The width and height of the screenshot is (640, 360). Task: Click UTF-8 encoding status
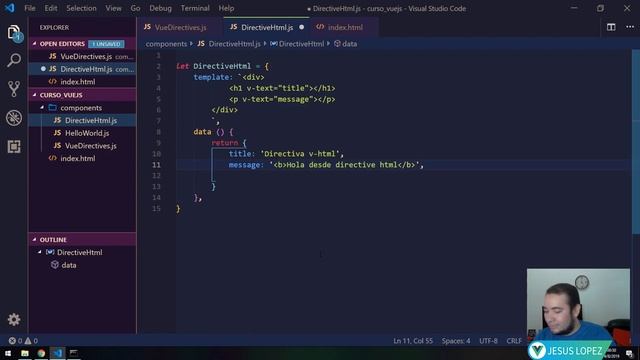(488, 340)
